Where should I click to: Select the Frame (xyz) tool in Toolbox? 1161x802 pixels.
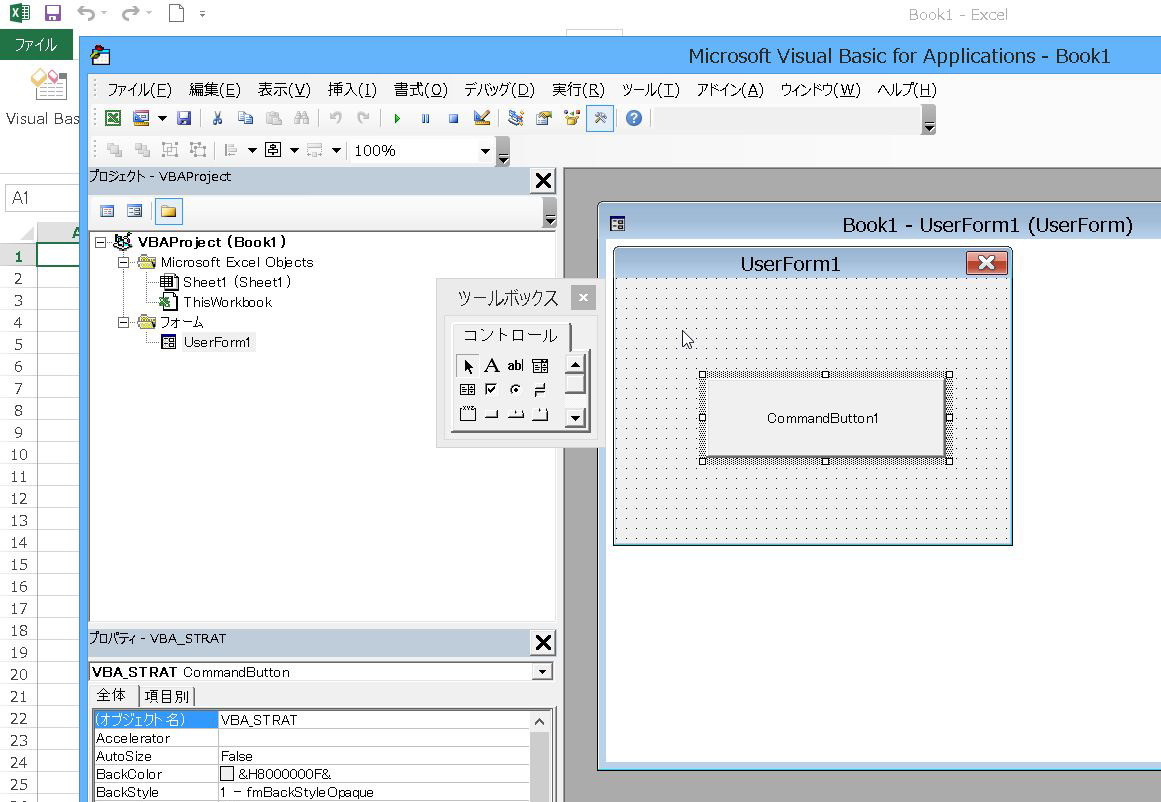point(467,414)
